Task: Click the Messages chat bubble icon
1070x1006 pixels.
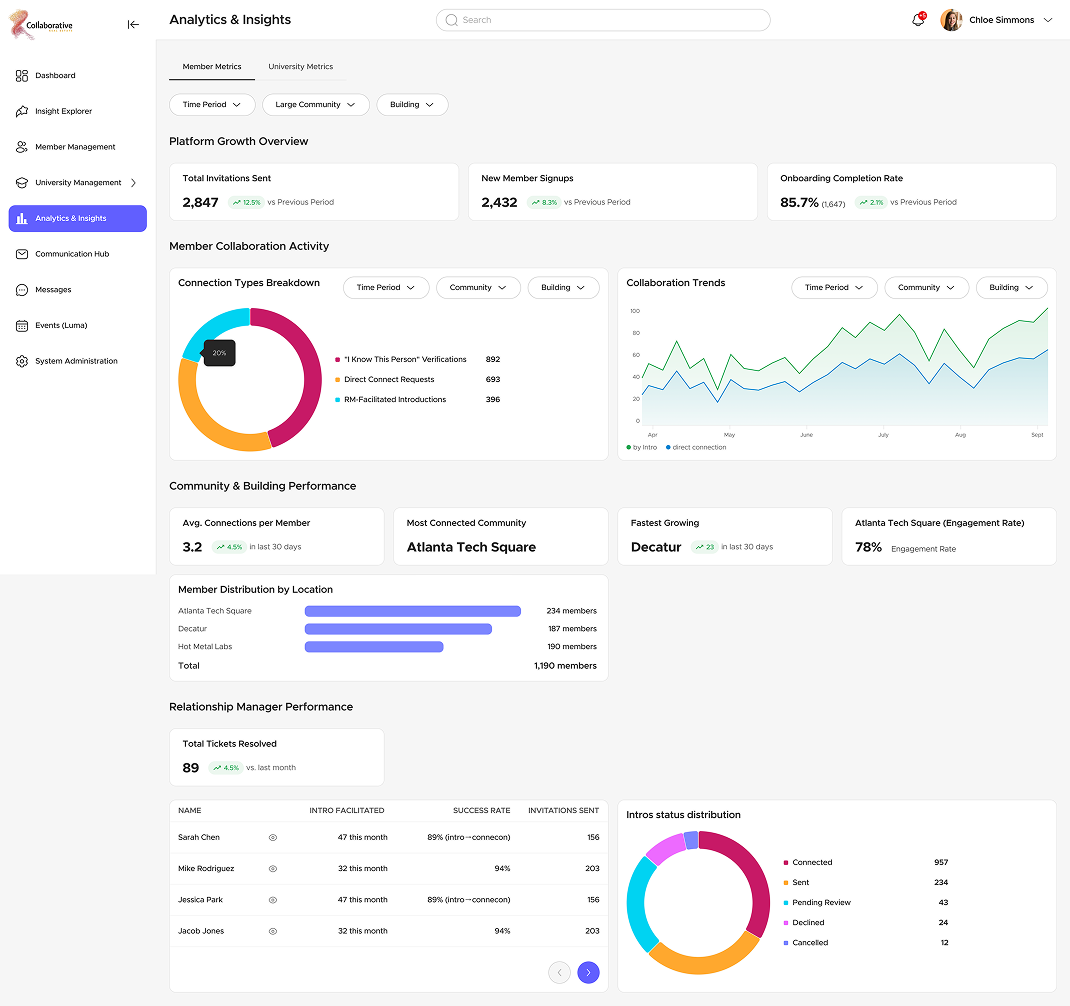Action: coord(22,289)
